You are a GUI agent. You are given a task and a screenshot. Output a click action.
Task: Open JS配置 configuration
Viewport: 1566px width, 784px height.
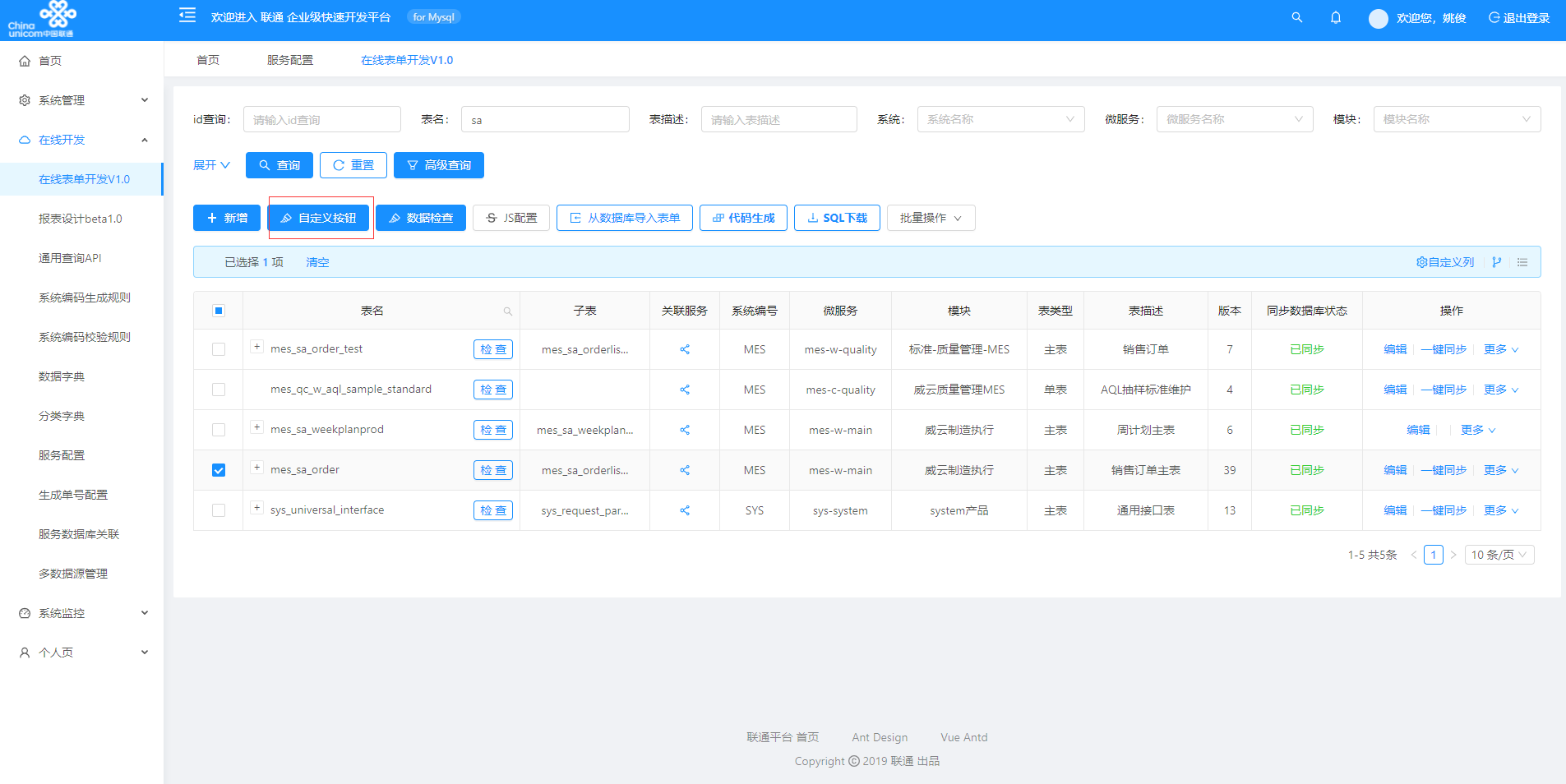point(511,218)
